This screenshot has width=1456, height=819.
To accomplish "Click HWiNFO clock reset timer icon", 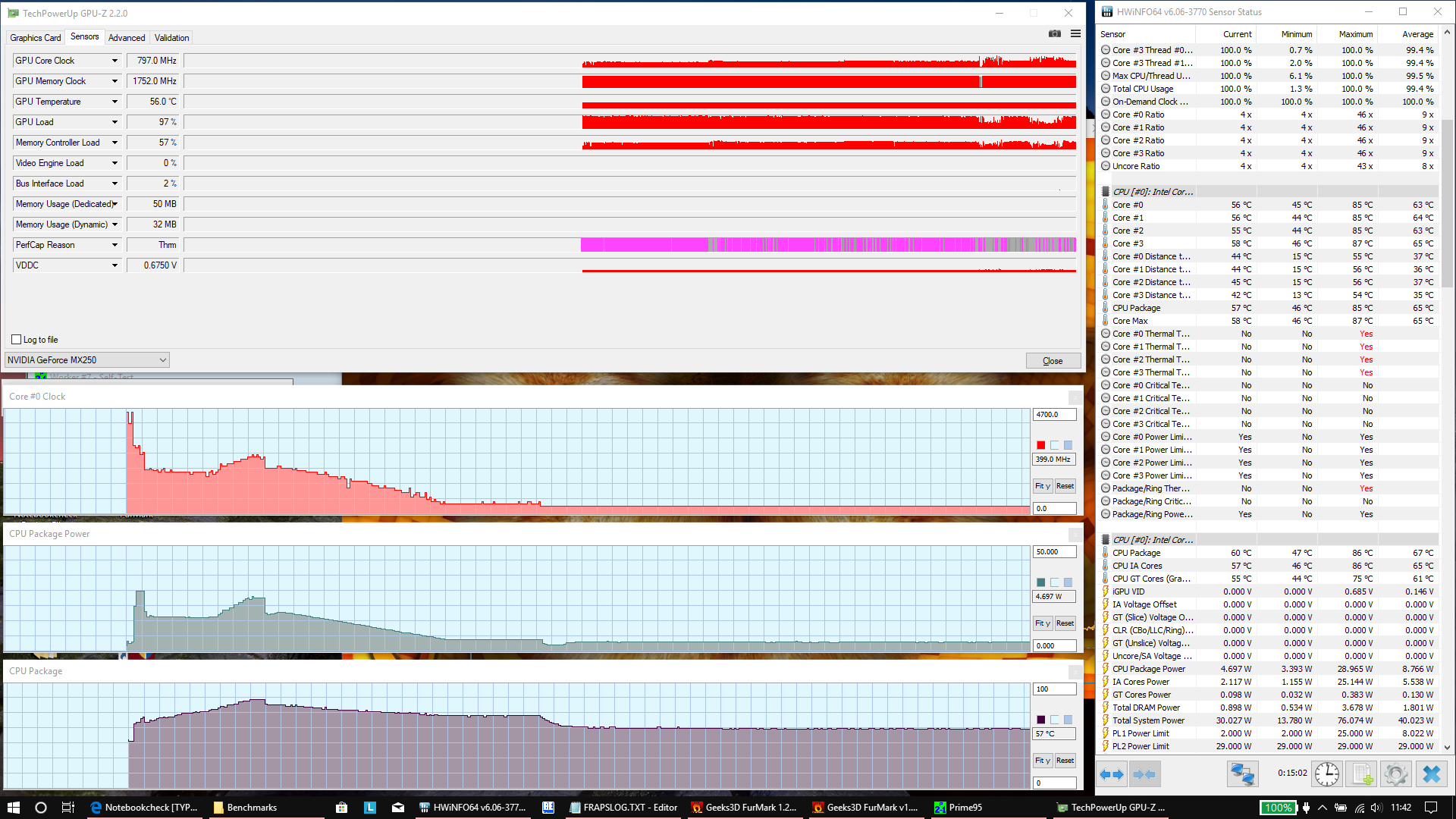I will [1326, 774].
